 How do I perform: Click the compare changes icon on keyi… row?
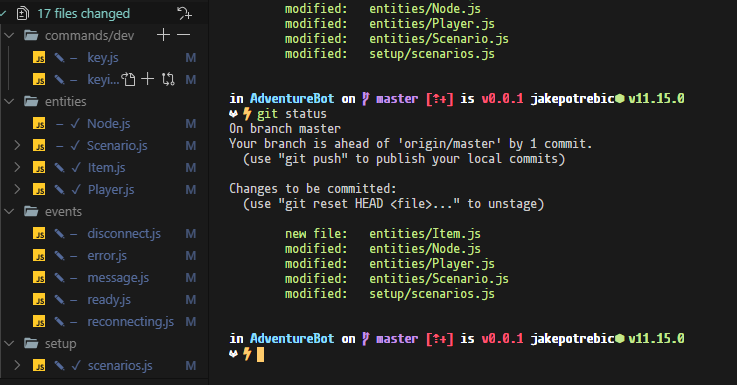pos(168,79)
